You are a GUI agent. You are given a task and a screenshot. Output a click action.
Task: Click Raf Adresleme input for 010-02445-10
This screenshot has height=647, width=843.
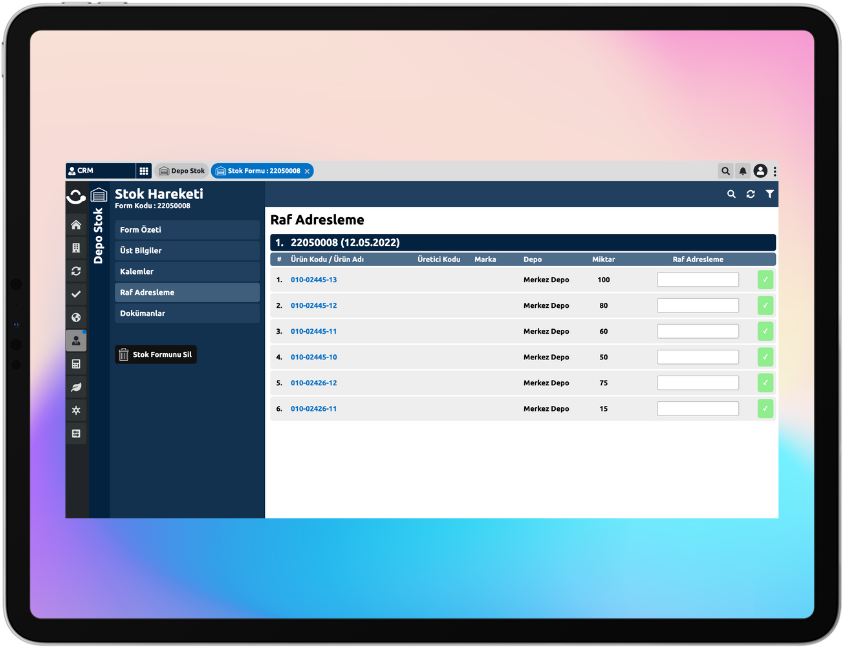697,357
